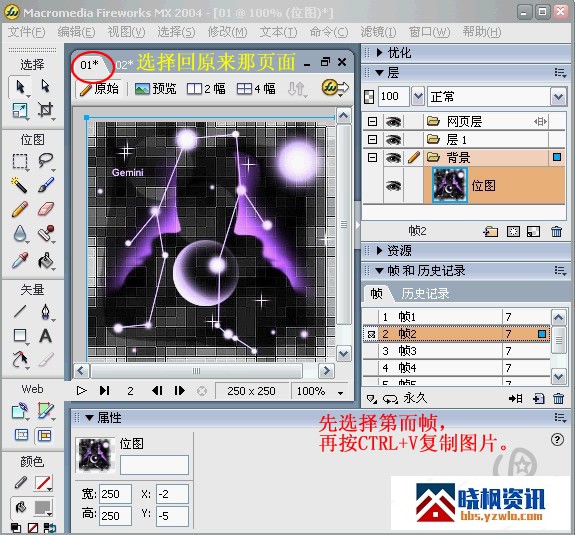This screenshot has height=535, width=575.
Task: Collapse the 属性 panel
Action: tap(89, 418)
